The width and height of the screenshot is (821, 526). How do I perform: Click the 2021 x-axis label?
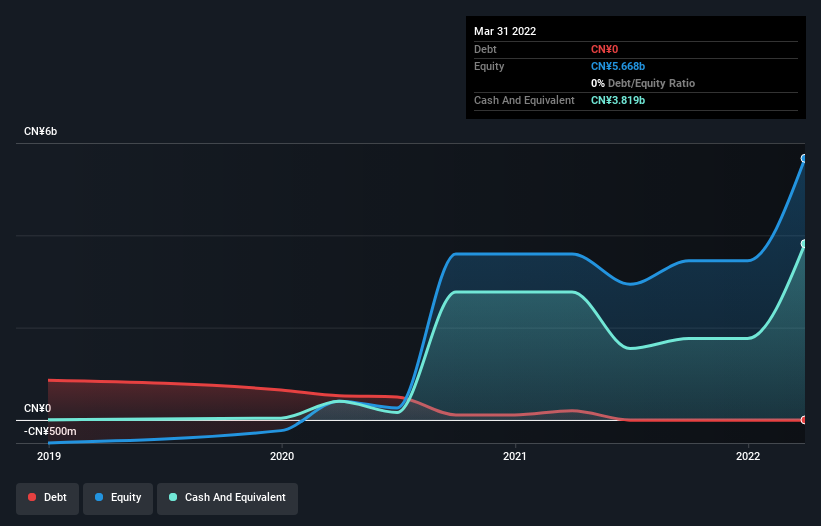515,456
